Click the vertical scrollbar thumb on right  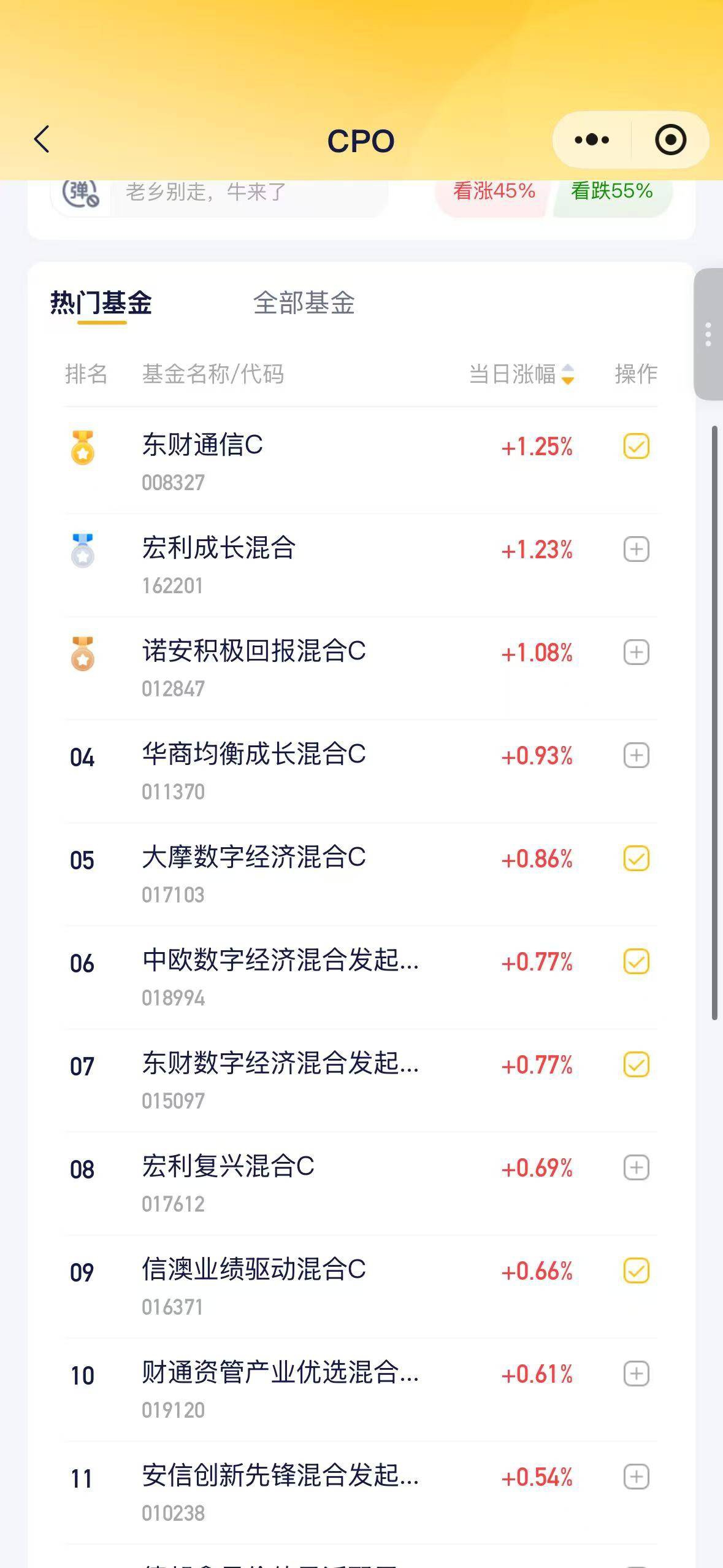pyautogui.click(x=714, y=723)
